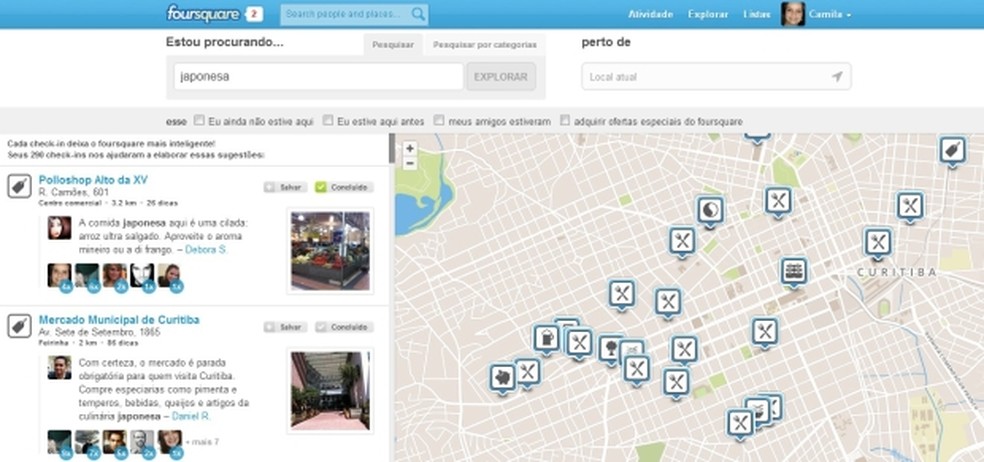Open Mercado Municipal de Curitiba venue
This screenshot has height=462, width=984.
click(119, 320)
